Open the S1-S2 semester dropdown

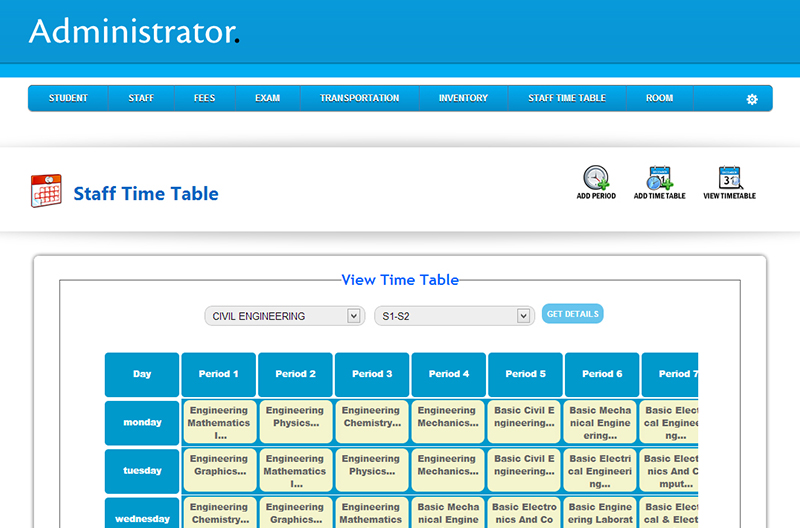pos(452,316)
